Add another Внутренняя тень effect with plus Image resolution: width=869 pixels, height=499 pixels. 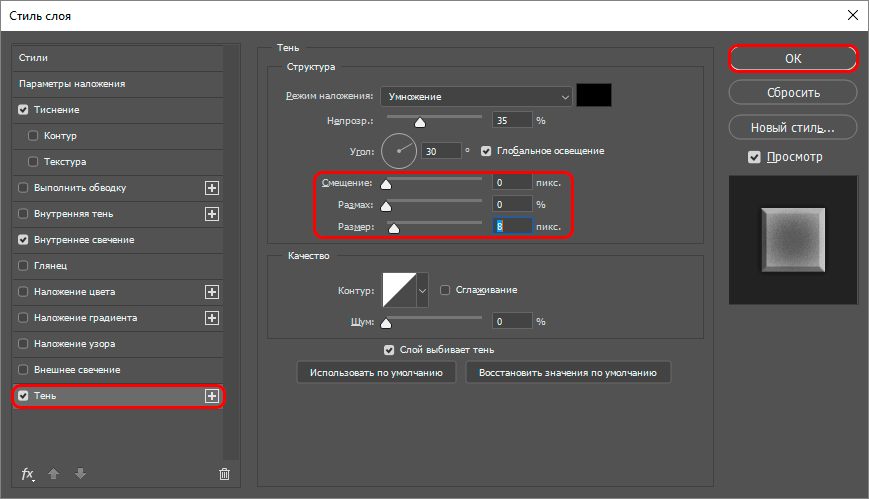pyautogui.click(x=212, y=214)
